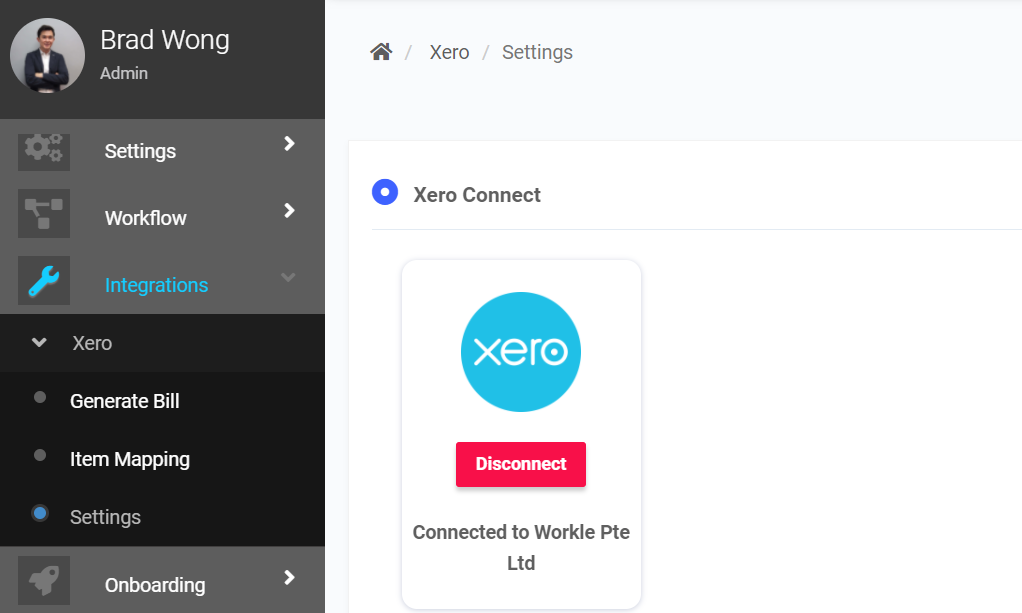Collapse the Xero submenu chevron
Screen dimensions: 1022x613
39,343
